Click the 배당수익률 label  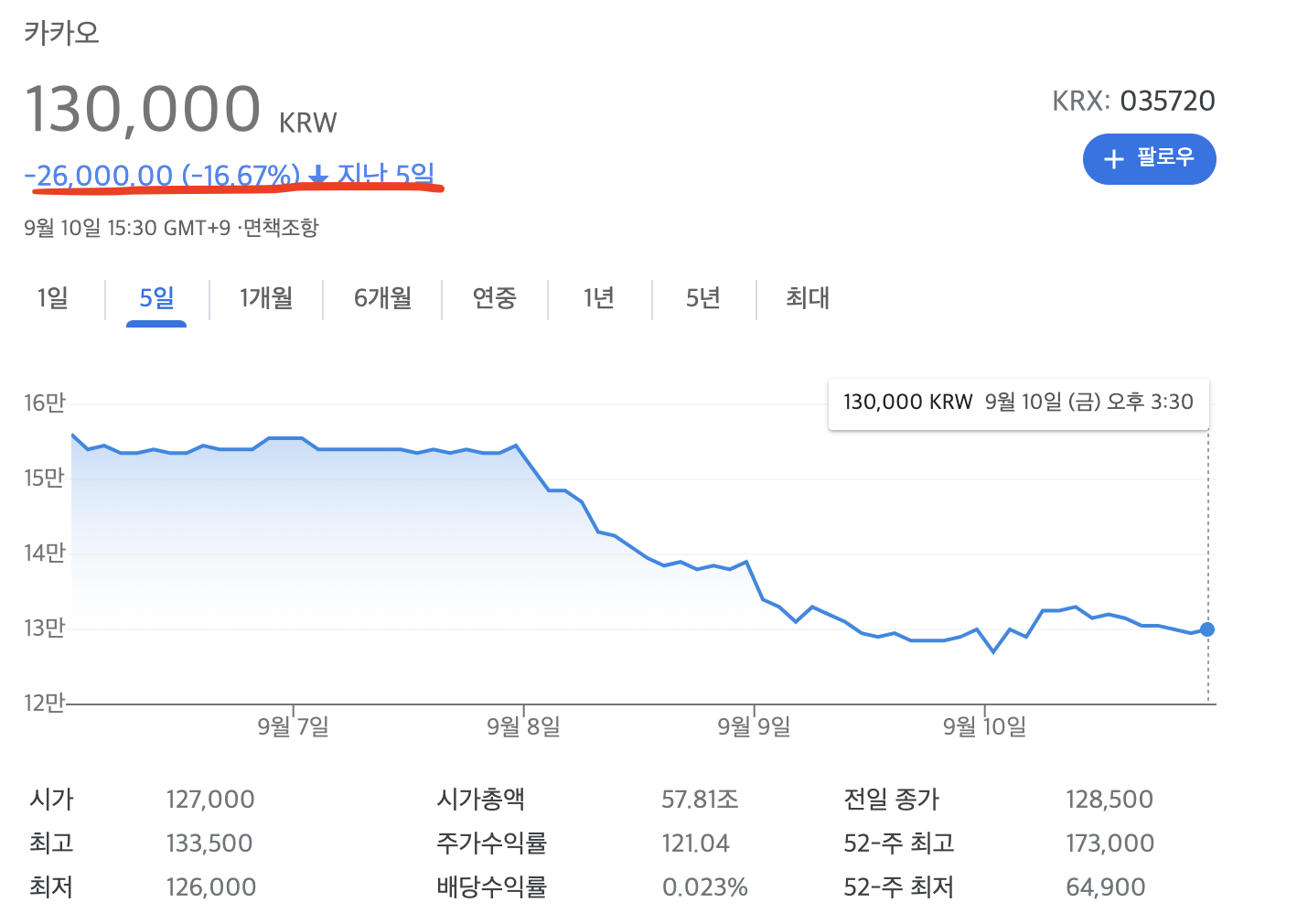[x=492, y=887]
